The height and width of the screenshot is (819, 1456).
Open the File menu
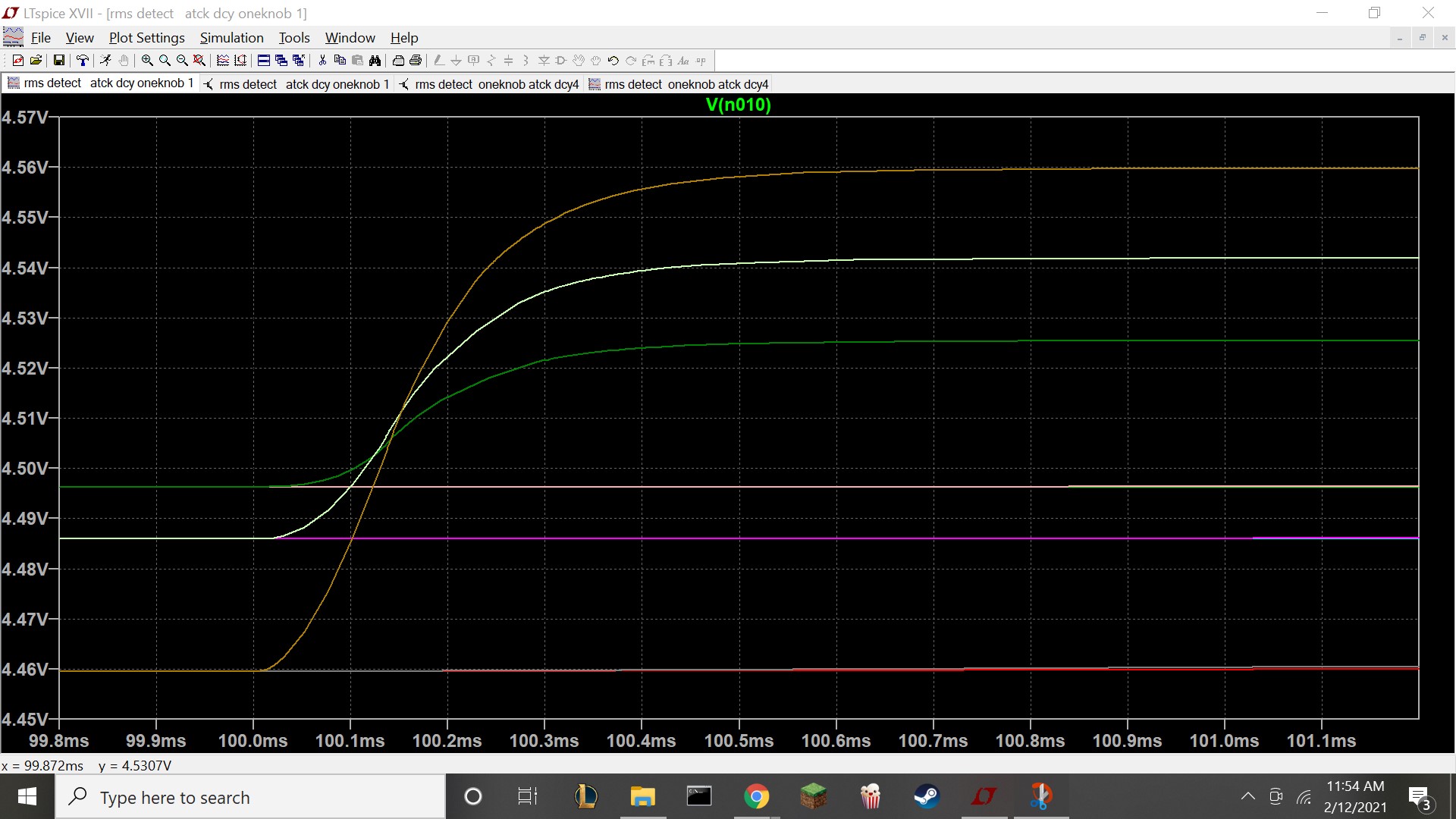(41, 38)
